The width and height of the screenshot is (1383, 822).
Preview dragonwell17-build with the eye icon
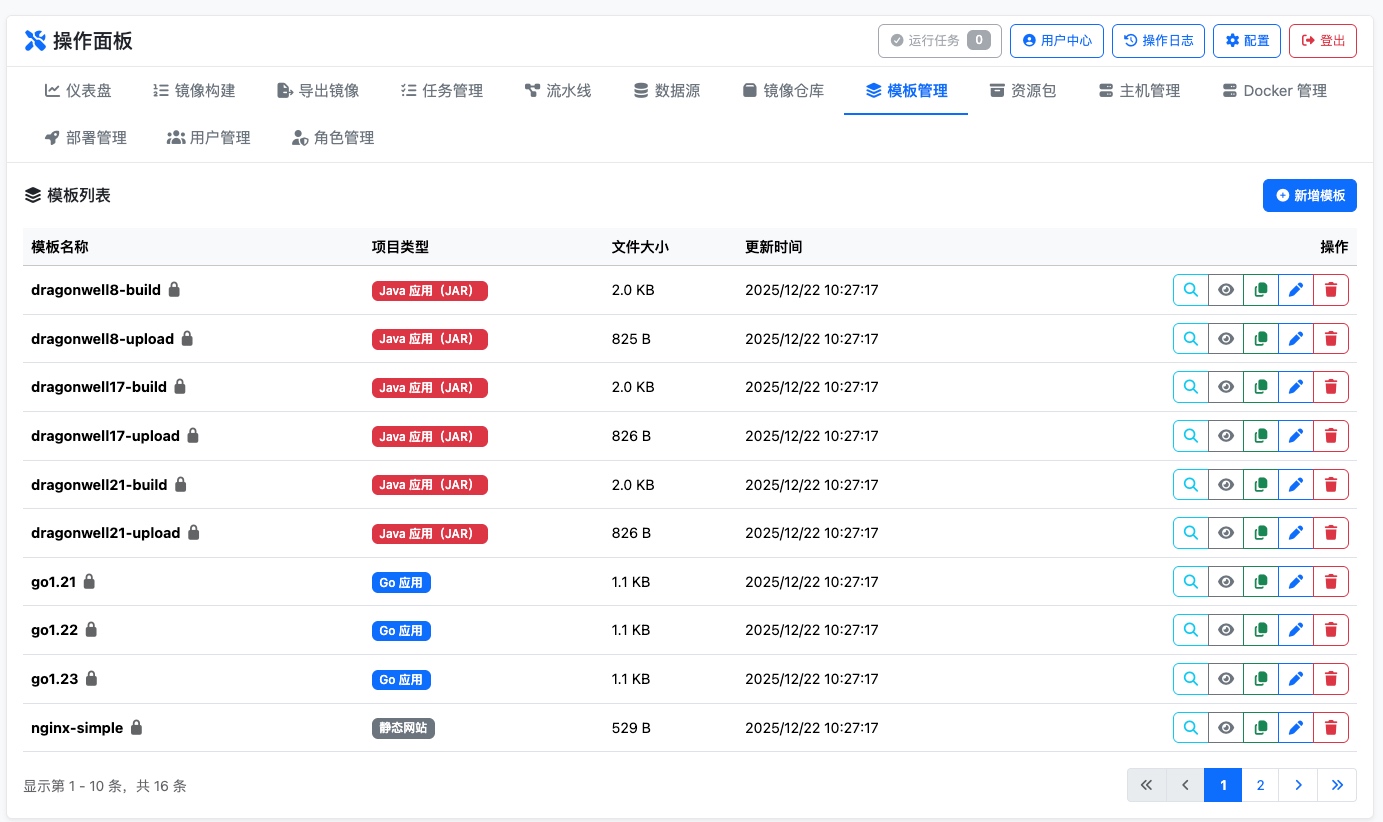1226,387
